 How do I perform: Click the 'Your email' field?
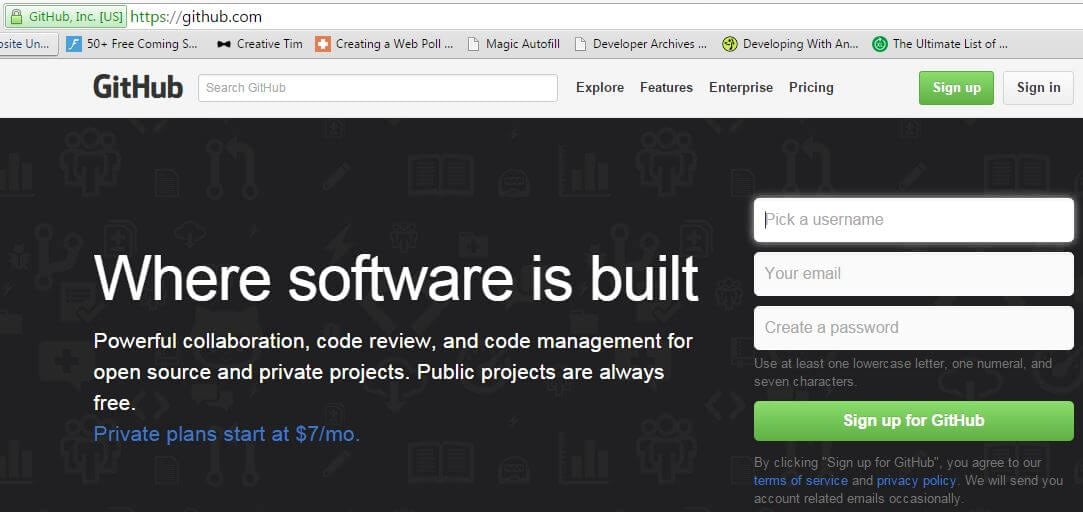tap(914, 274)
